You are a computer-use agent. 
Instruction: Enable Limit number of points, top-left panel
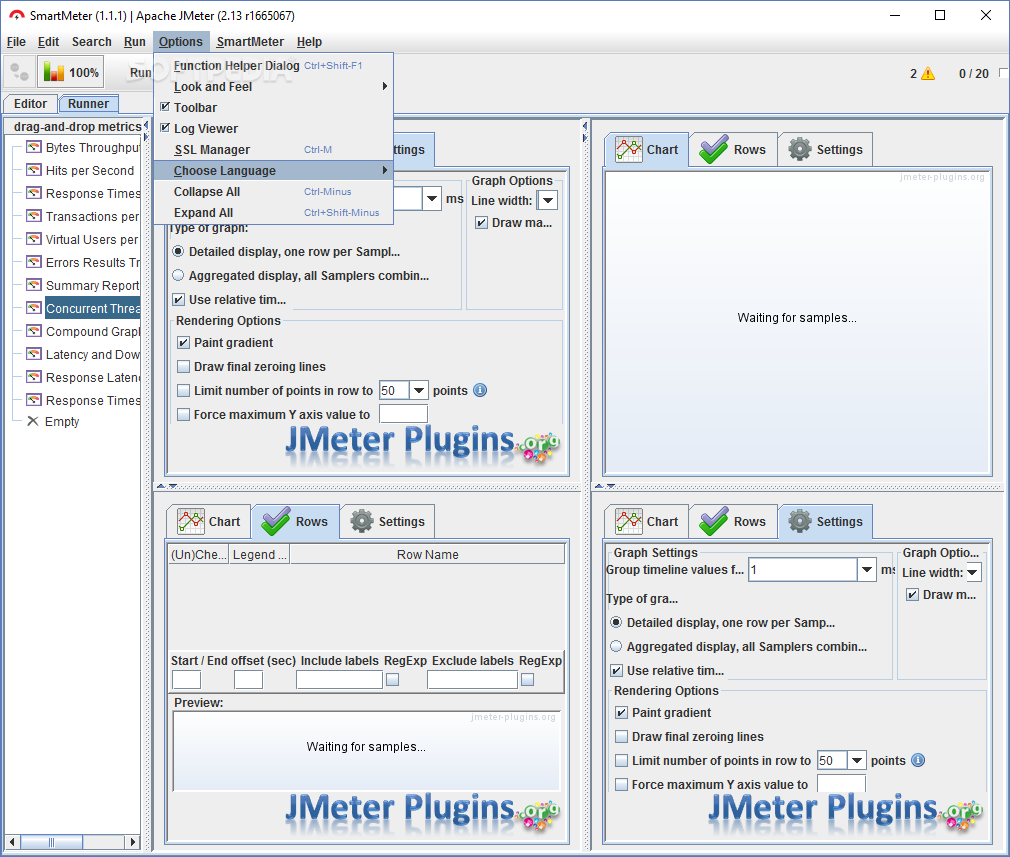click(184, 390)
